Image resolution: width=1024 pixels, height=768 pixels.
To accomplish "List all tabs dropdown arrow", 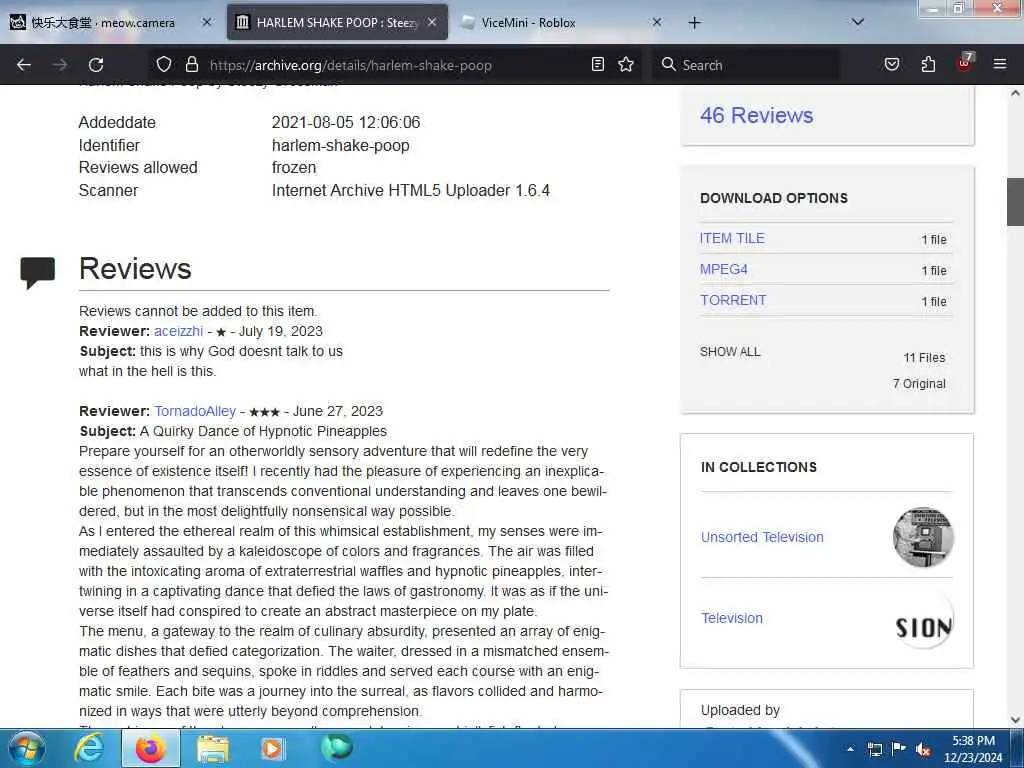I will click(x=858, y=22).
